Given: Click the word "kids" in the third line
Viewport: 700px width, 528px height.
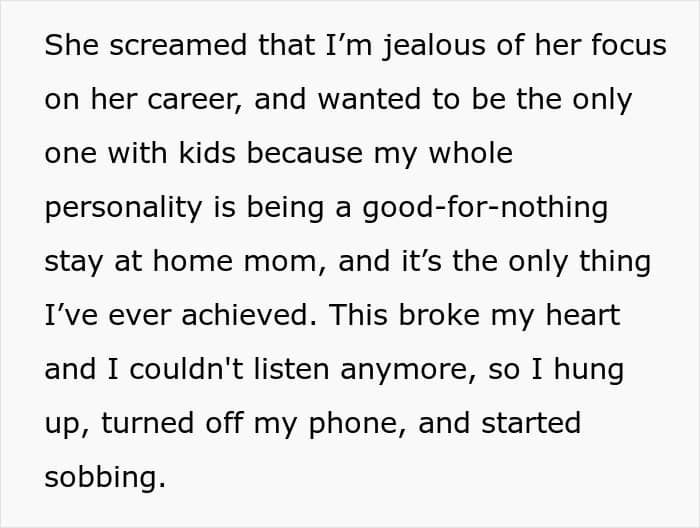Looking at the screenshot, I should pyautogui.click(x=207, y=153).
